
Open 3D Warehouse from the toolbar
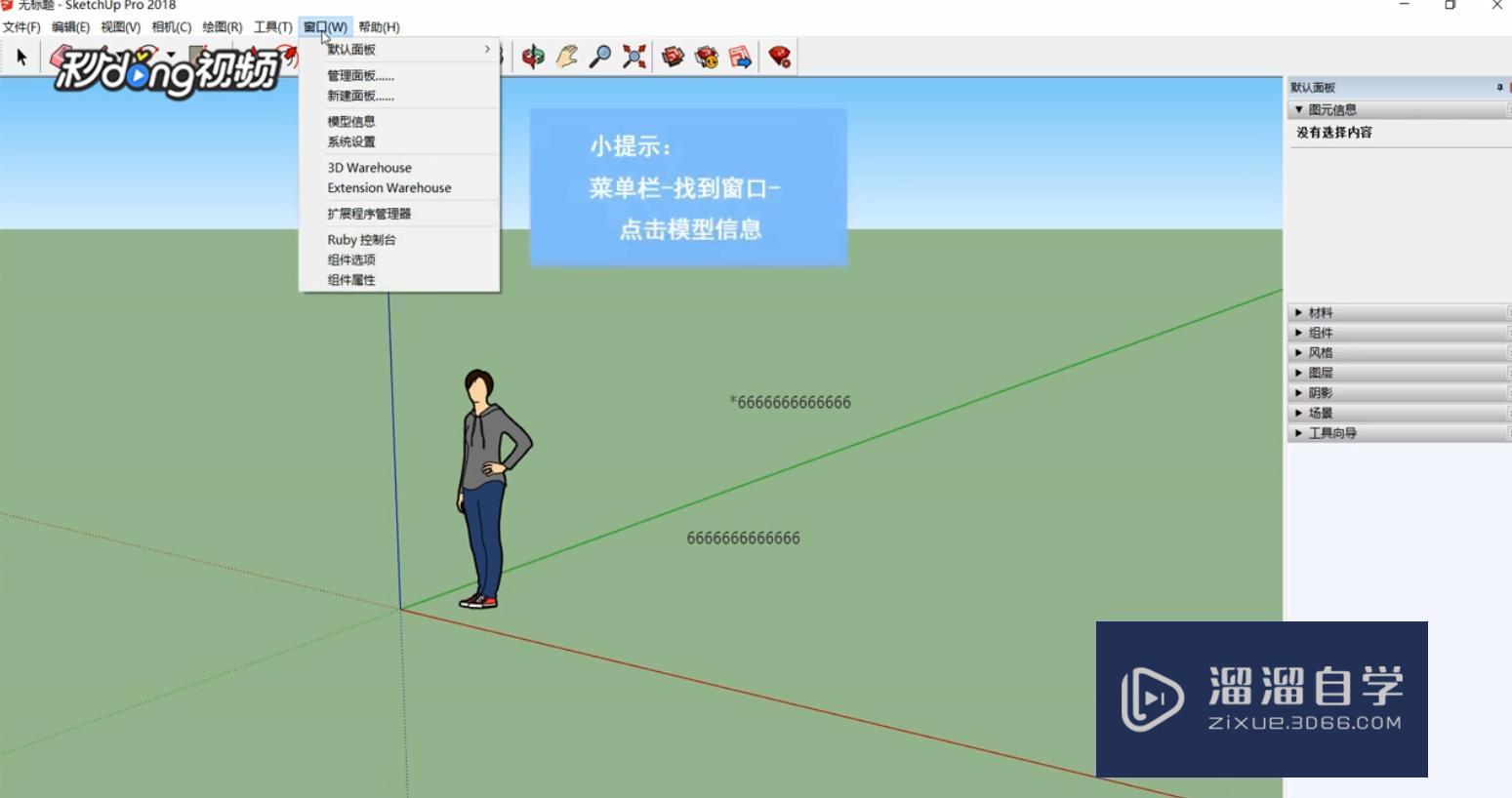[x=674, y=57]
